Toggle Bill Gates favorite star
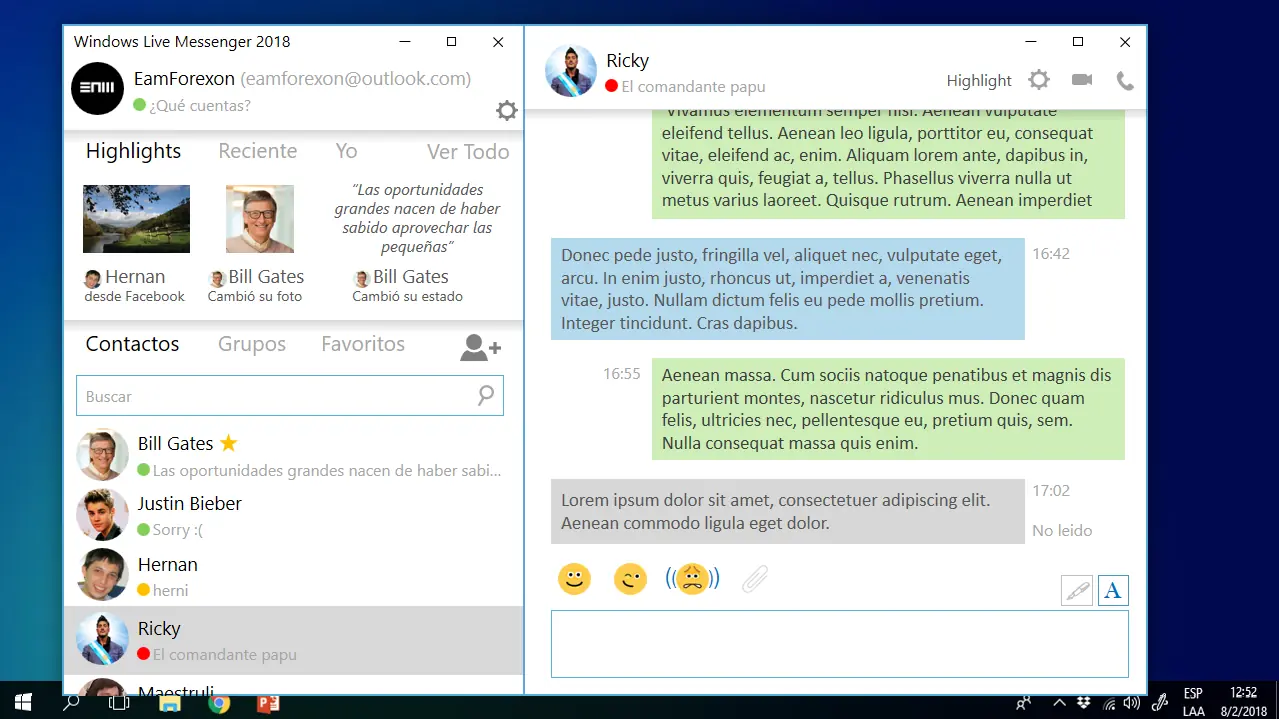Screen dimensions: 1279x719 [226, 442]
